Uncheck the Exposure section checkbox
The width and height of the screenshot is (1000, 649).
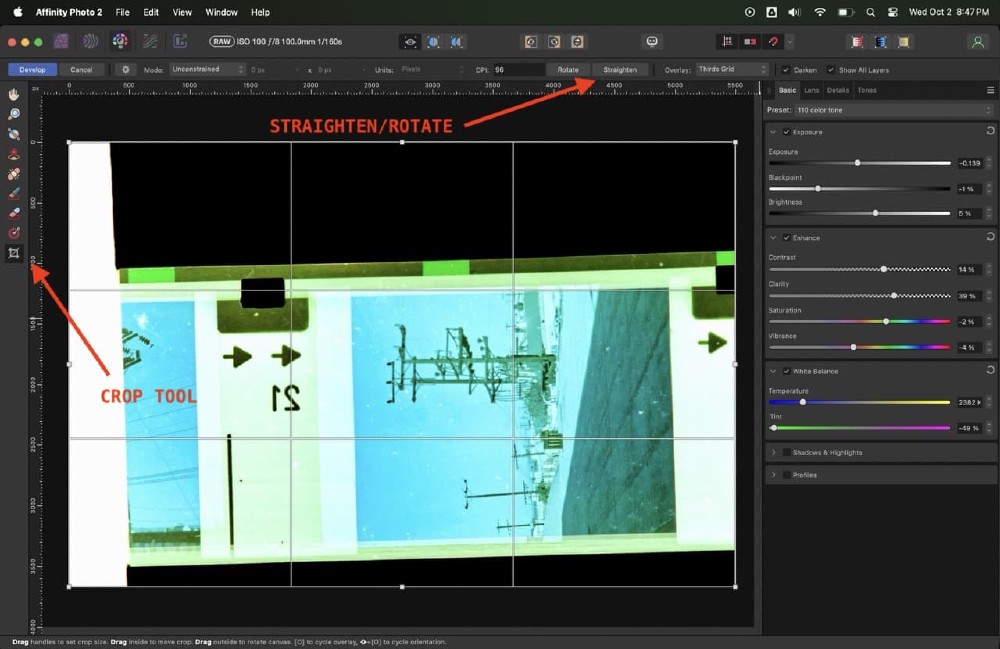(x=786, y=132)
